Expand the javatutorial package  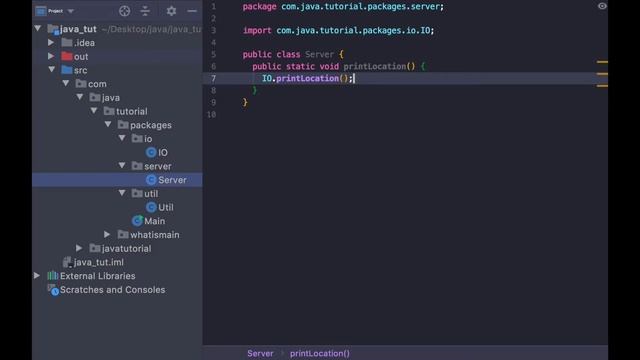(x=79, y=248)
